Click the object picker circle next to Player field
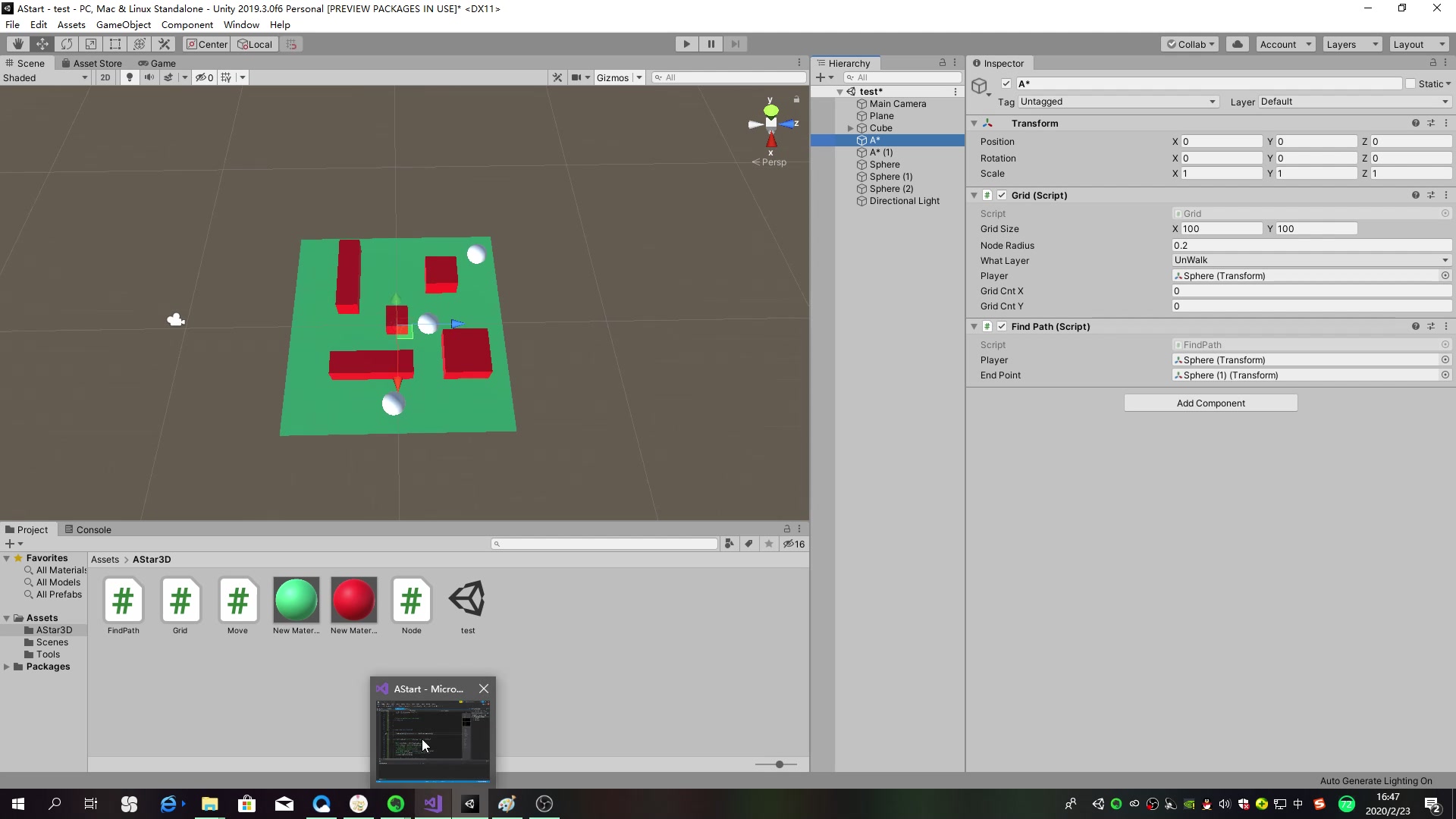This screenshot has height=819, width=1456. click(x=1445, y=275)
